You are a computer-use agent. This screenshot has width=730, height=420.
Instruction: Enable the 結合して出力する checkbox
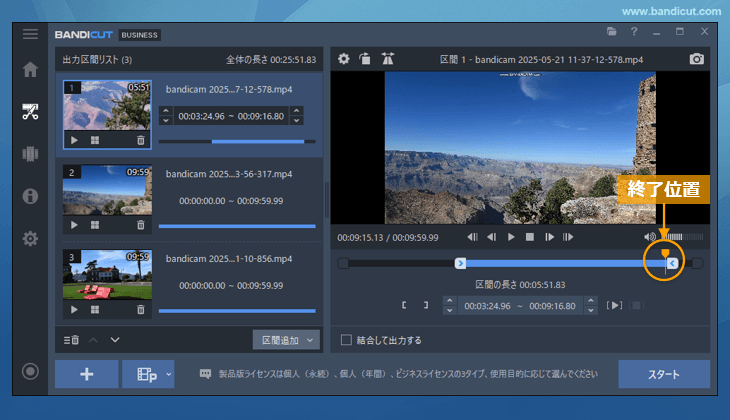(347, 339)
